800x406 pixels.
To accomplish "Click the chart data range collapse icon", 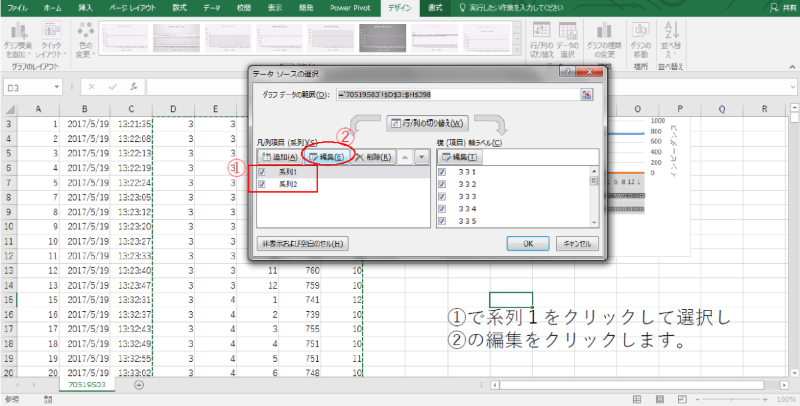I will [588, 94].
